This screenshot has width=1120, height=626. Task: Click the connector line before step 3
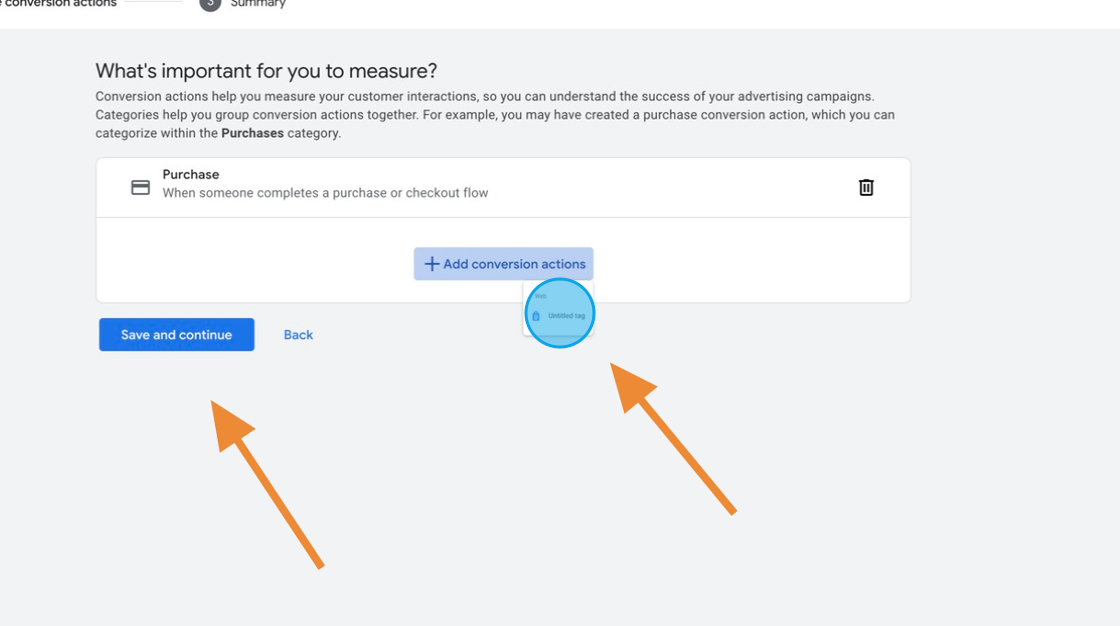point(154,2)
